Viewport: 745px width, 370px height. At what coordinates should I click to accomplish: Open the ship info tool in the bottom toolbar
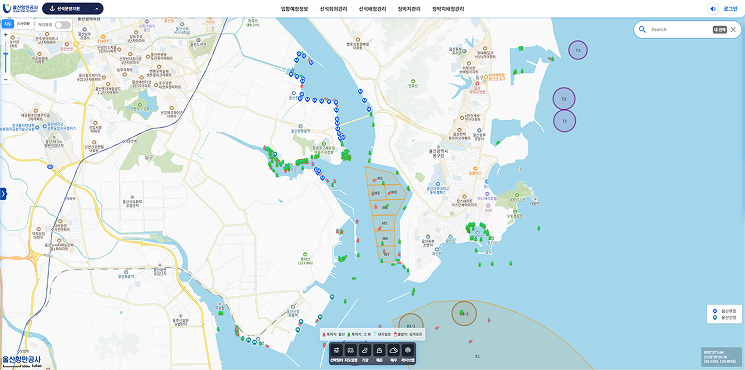(336, 354)
